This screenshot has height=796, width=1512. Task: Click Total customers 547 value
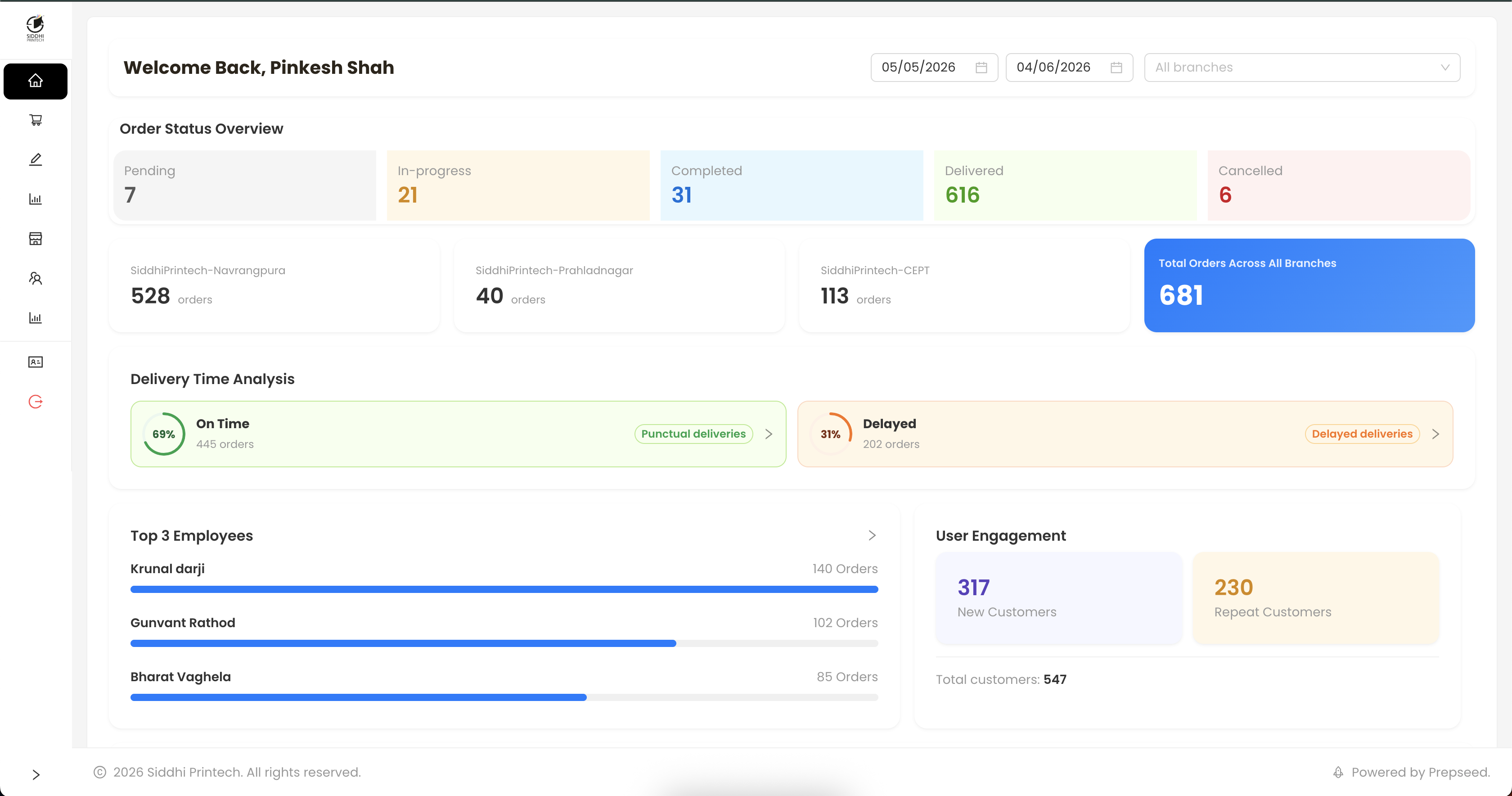(x=1055, y=680)
